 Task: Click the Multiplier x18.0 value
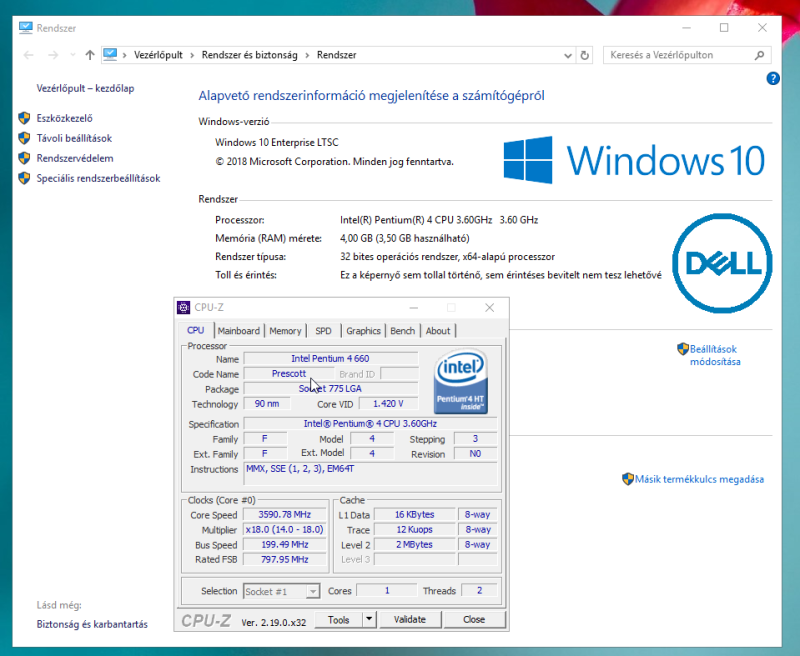(x=285, y=529)
